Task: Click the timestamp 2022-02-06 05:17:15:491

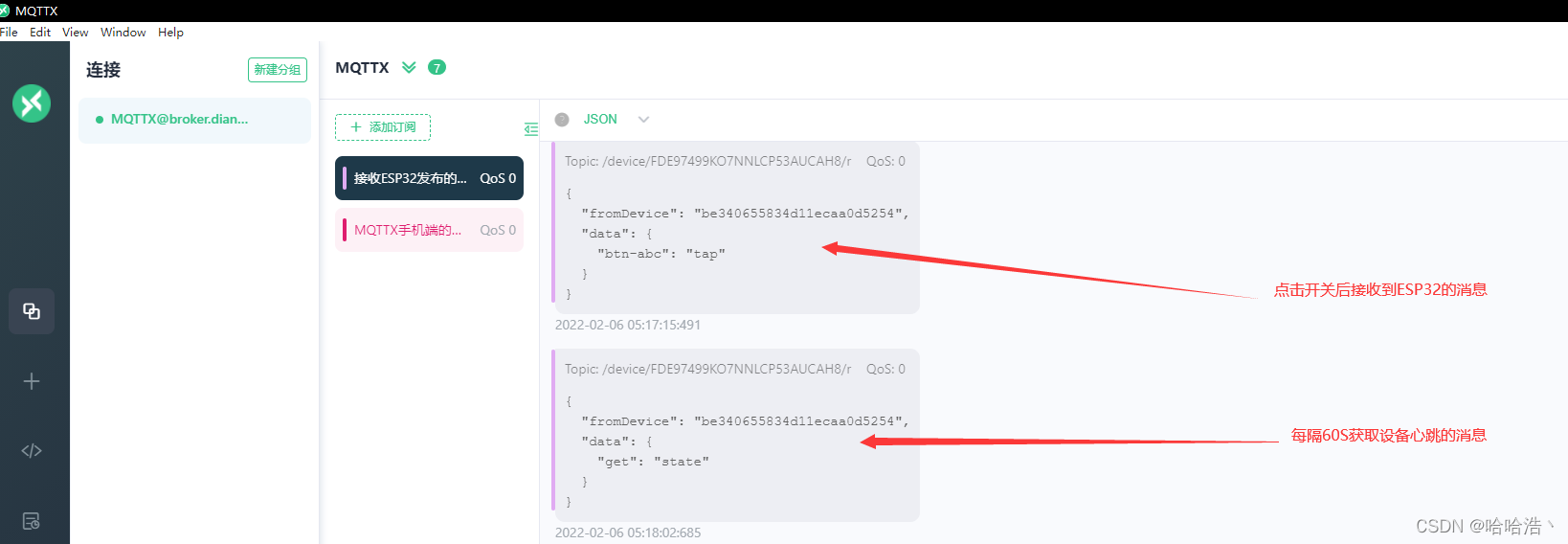Action: point(628,326)
